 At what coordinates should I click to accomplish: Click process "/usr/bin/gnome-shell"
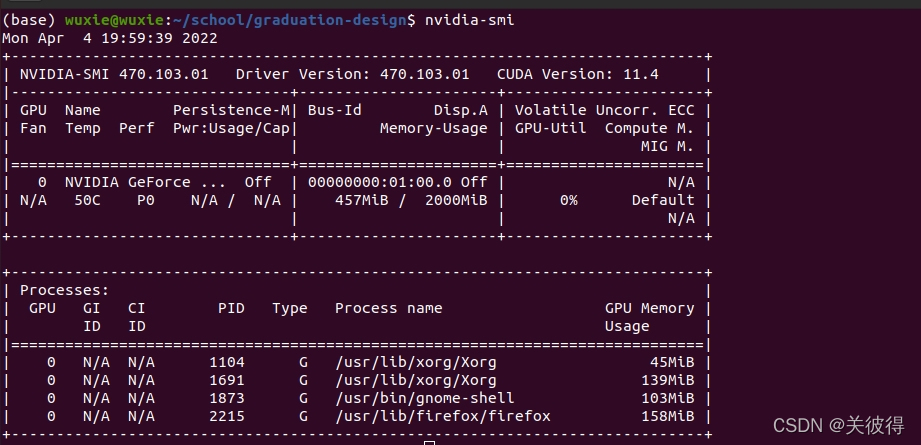click(x=424, y=399)
